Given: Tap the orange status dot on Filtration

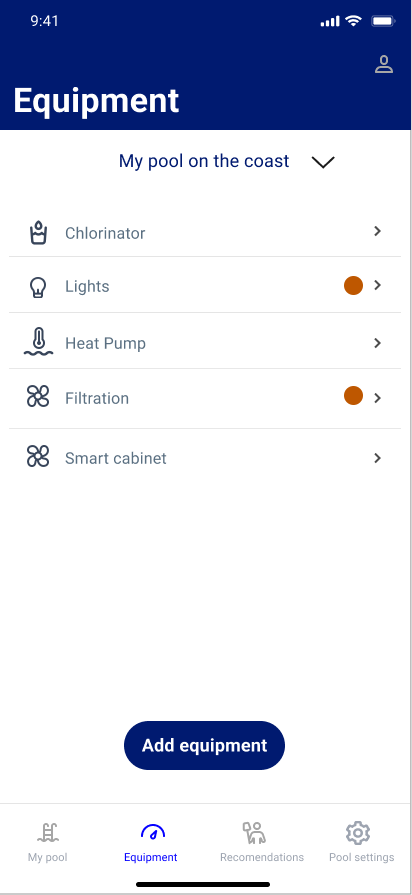Looking at the screenshot, I should pos(353,396).
